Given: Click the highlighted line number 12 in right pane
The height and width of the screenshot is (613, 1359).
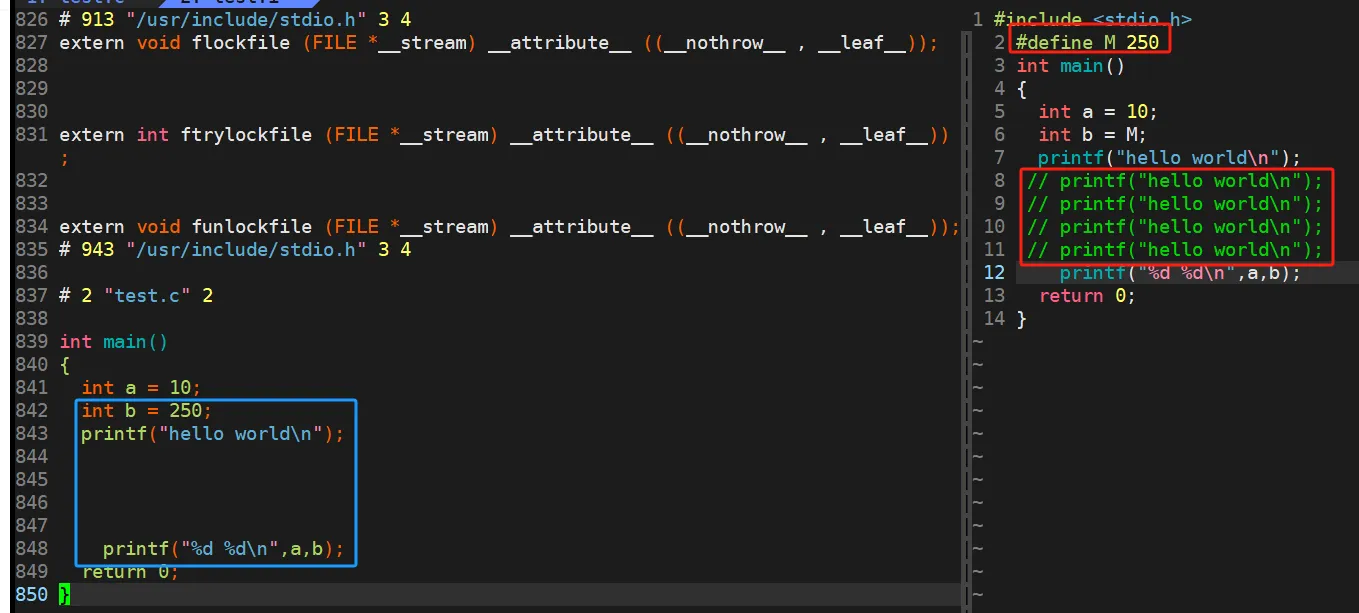Looking at the screenshot, I should 994,273.
